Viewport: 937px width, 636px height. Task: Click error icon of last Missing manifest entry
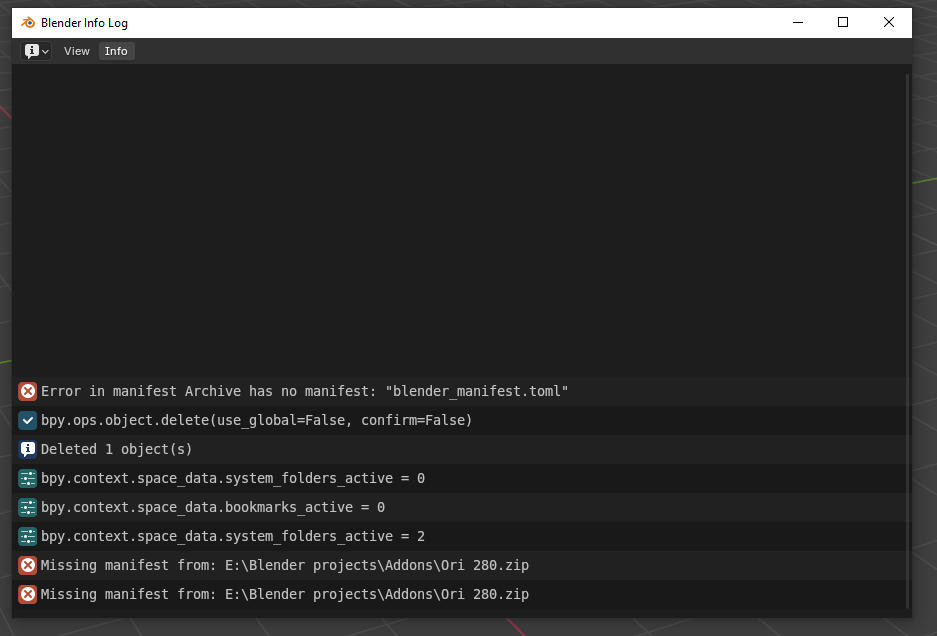click(28, 594)
